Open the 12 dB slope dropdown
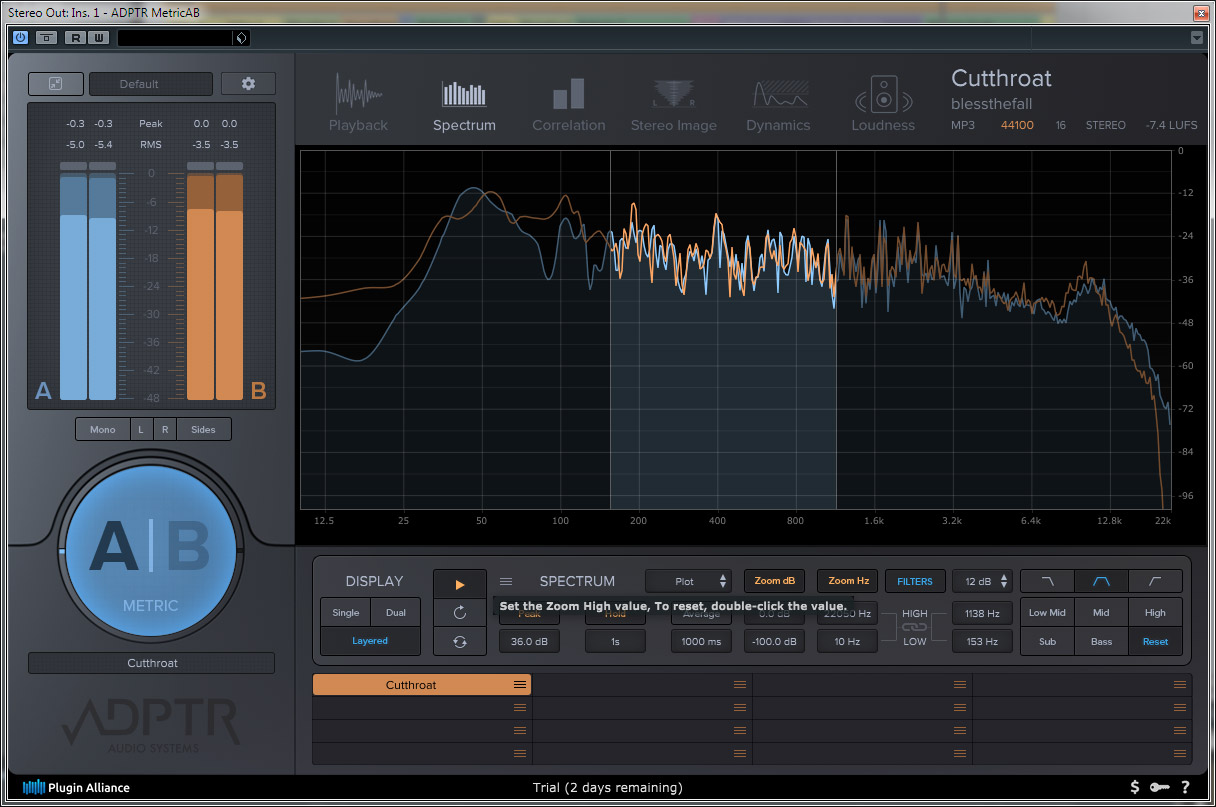The image size is (1216, 807). click(x=982, y=581)
